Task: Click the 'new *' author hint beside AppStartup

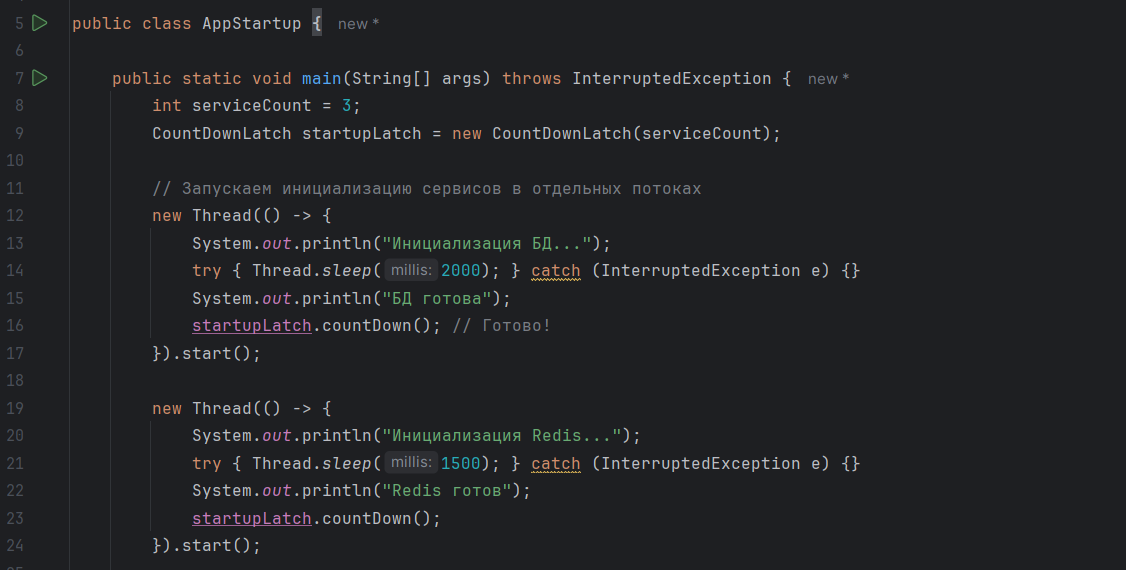Action: pyautogui.click(x=358, y=24)
